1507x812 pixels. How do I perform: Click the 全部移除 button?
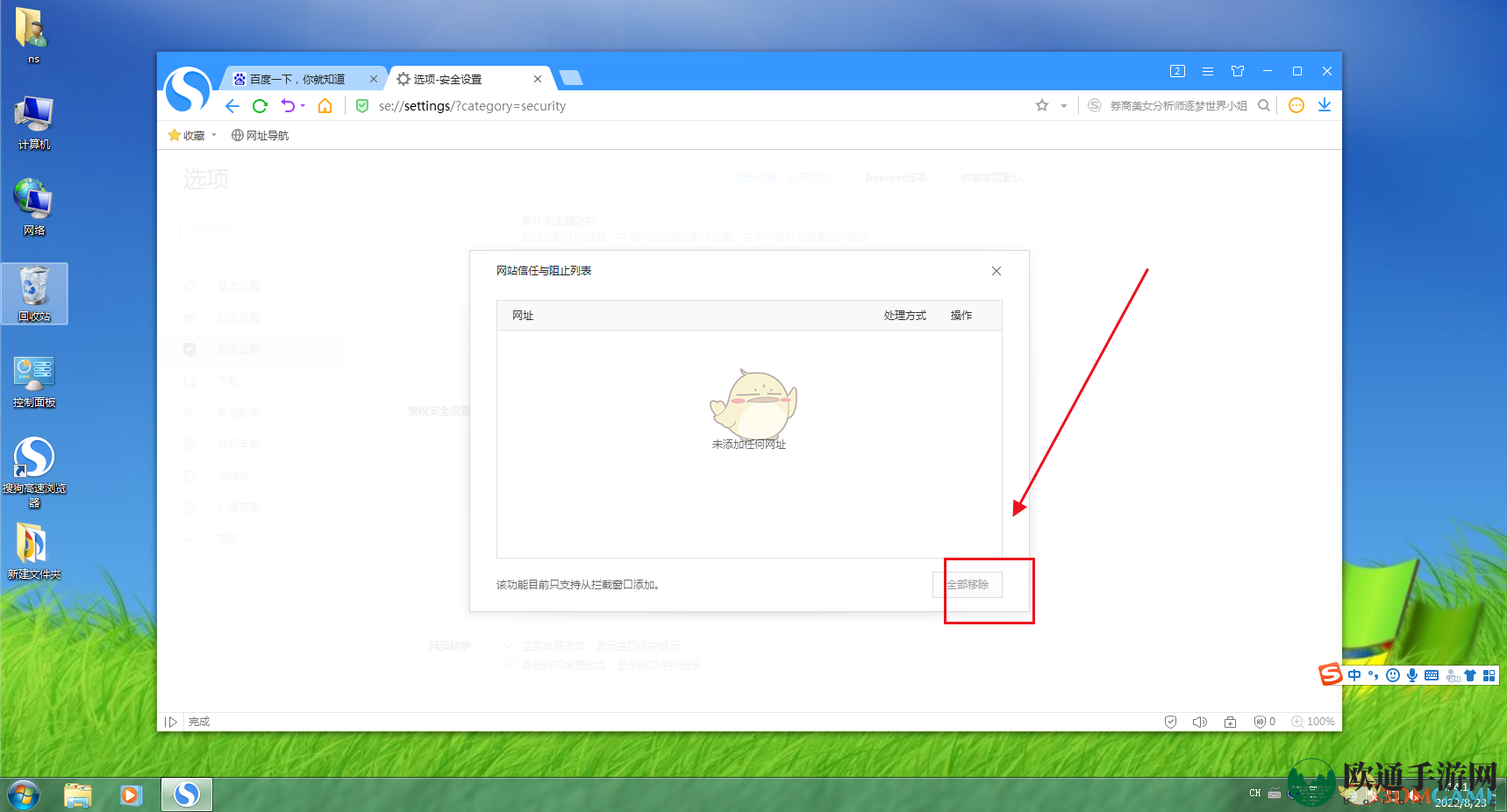click(968, 585)
